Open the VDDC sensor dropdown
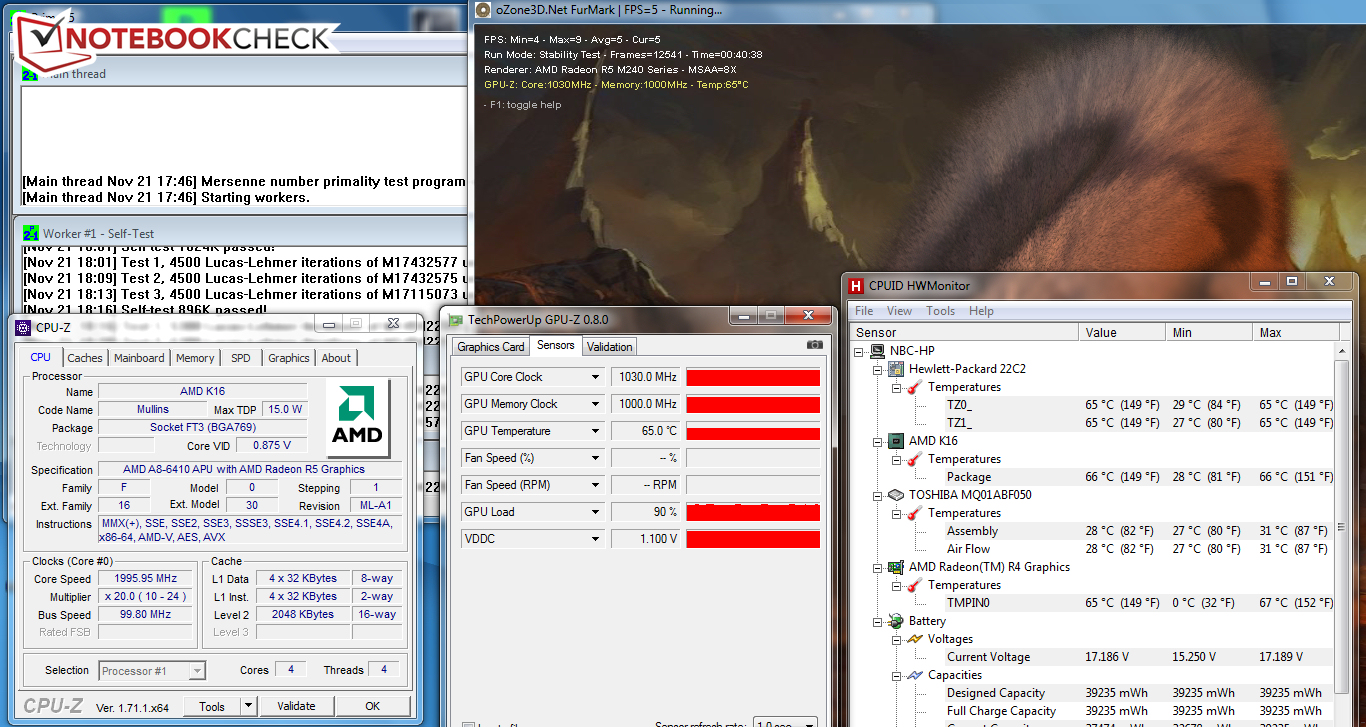The image size is (1366, 727). click(x=596, y=539)
